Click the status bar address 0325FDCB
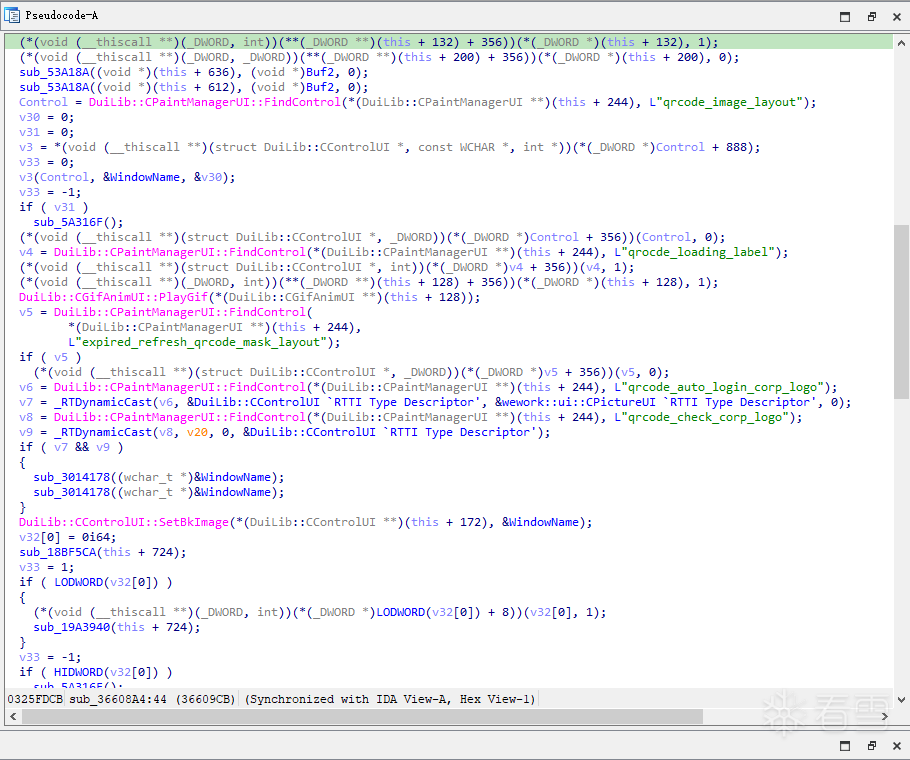Viewport: 910px width, 760px height. [35, 699]
